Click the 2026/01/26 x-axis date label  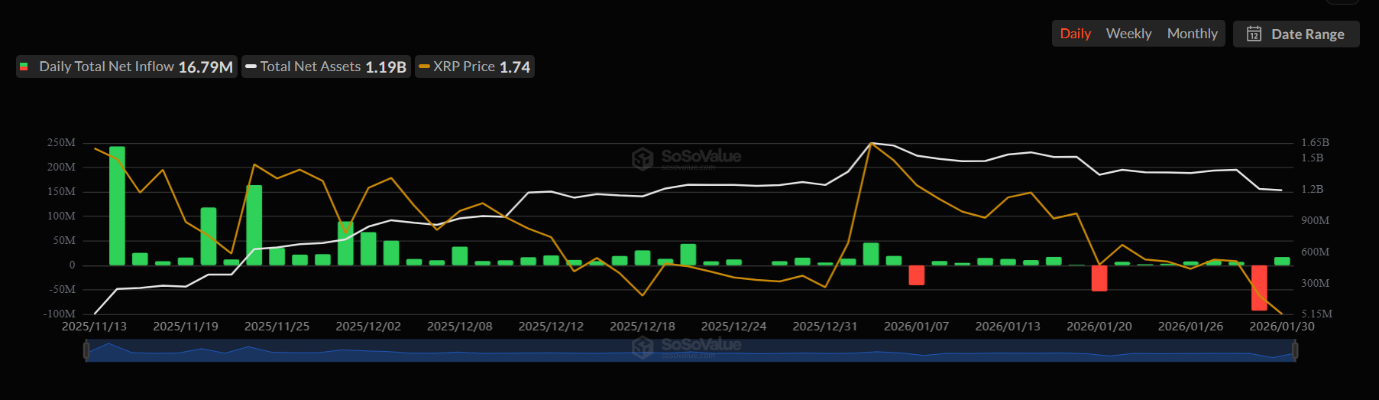(1191, 326)
